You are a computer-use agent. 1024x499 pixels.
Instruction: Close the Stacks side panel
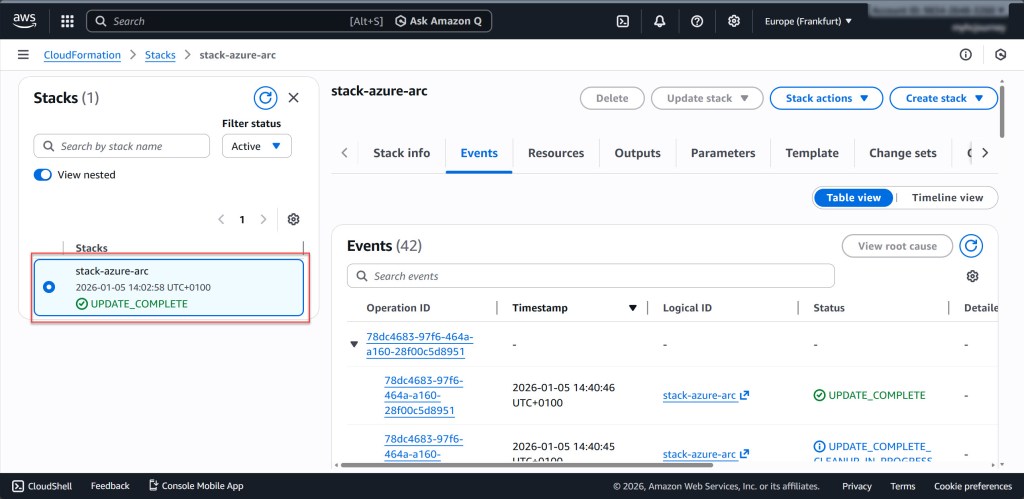(293, 98)
